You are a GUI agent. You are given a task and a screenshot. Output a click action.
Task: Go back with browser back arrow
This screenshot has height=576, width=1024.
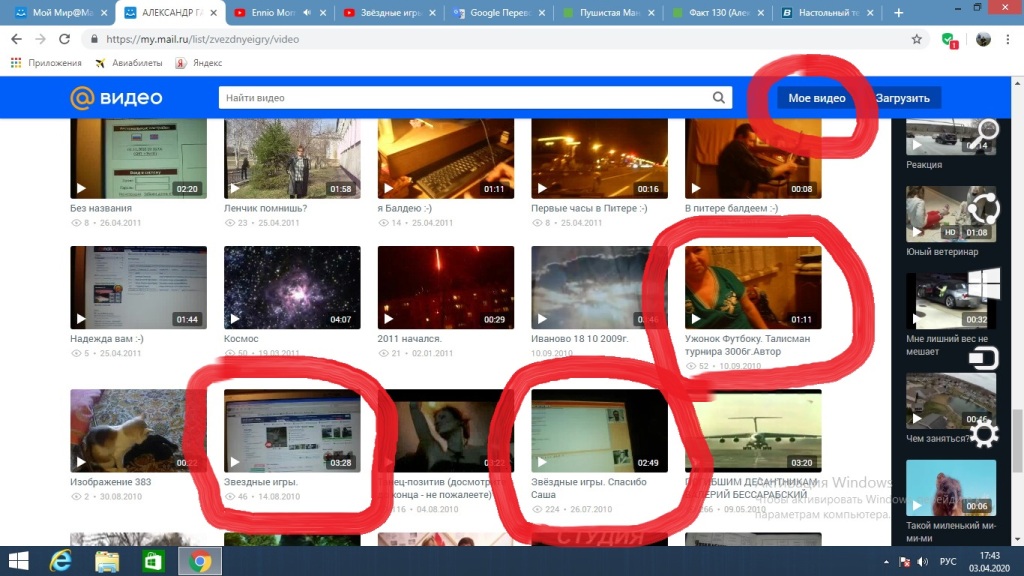(16, 39)
